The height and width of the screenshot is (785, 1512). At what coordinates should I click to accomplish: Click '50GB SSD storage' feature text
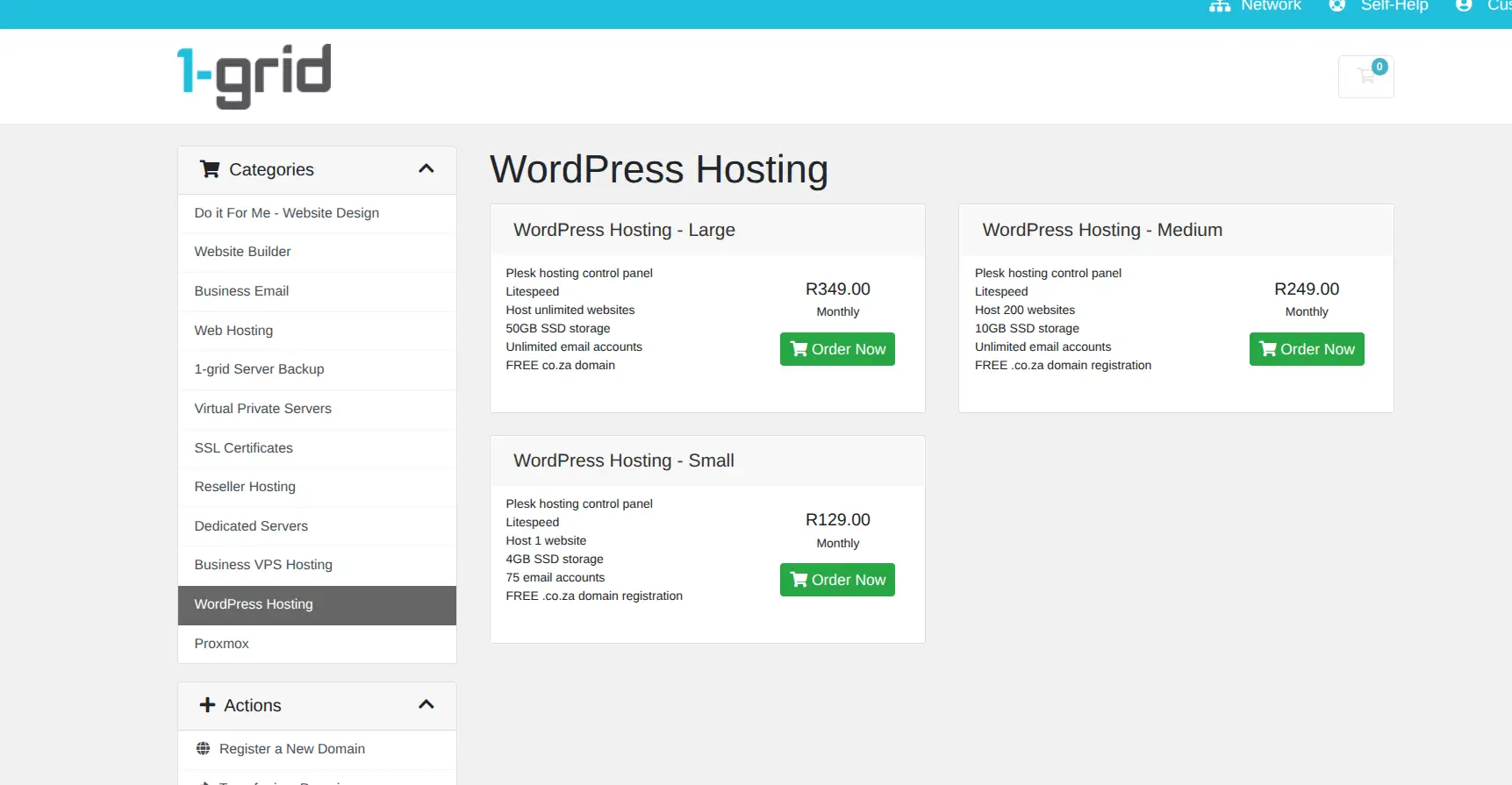click(558, 329)
